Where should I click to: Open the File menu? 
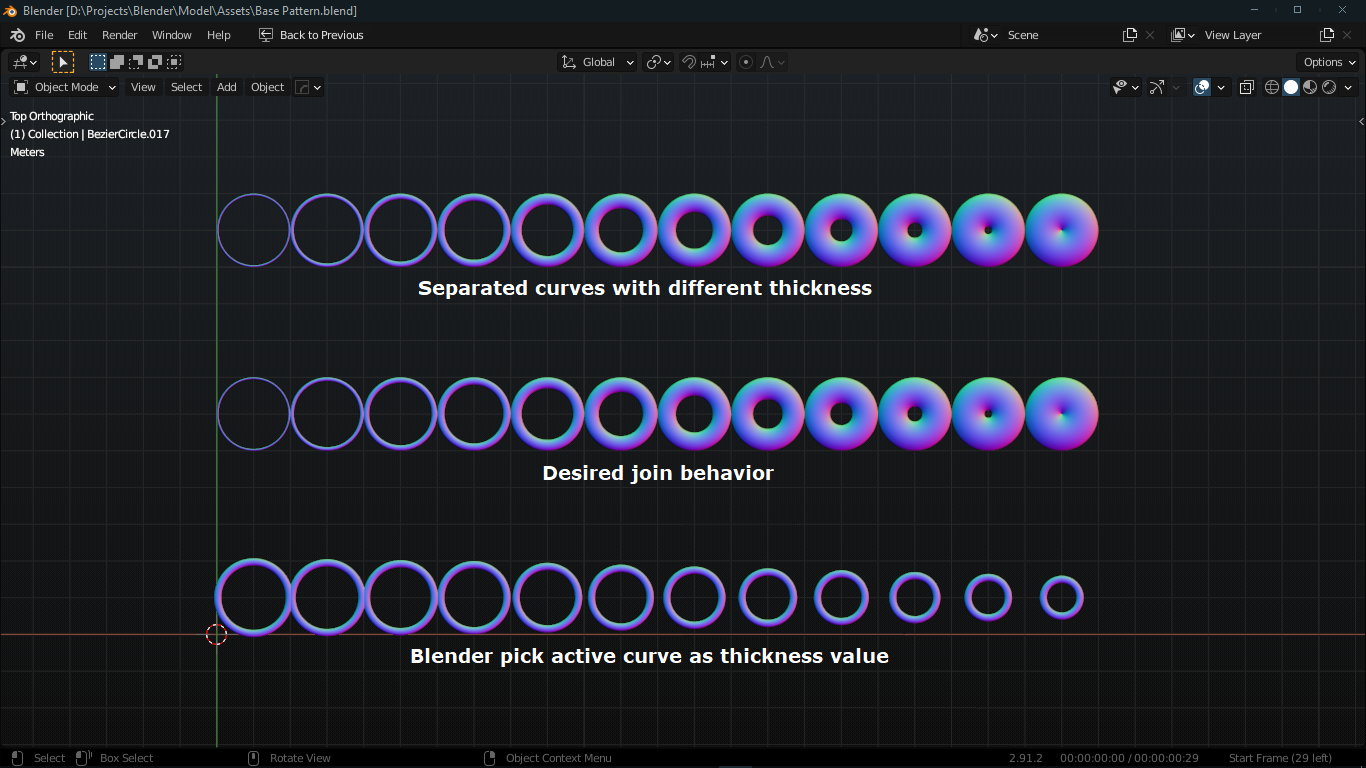(44, 35)
